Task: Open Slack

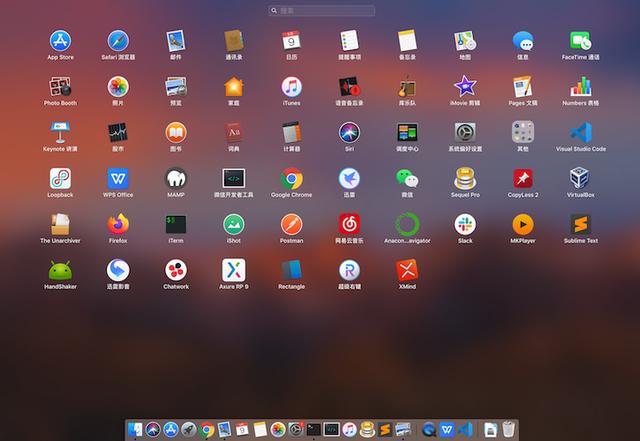Action: (x=465, y=224)
